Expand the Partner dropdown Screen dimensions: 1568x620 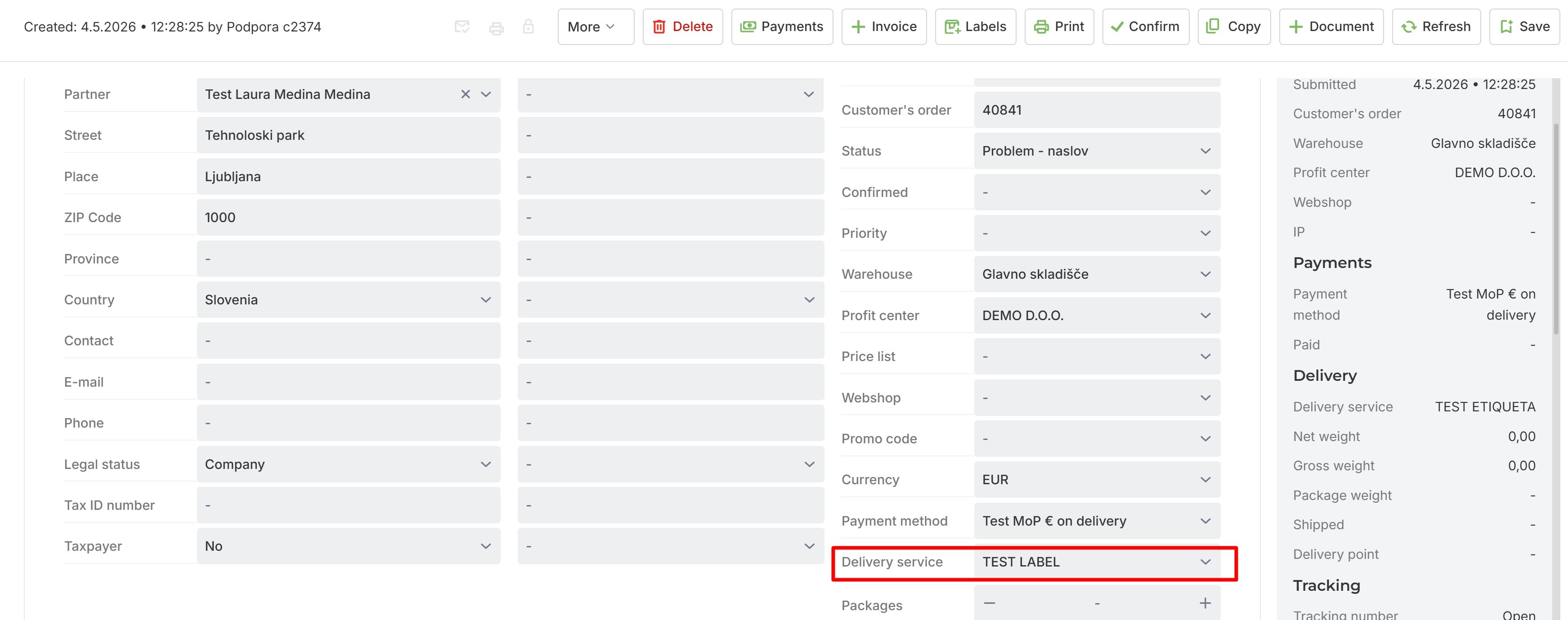coord(486,94)
